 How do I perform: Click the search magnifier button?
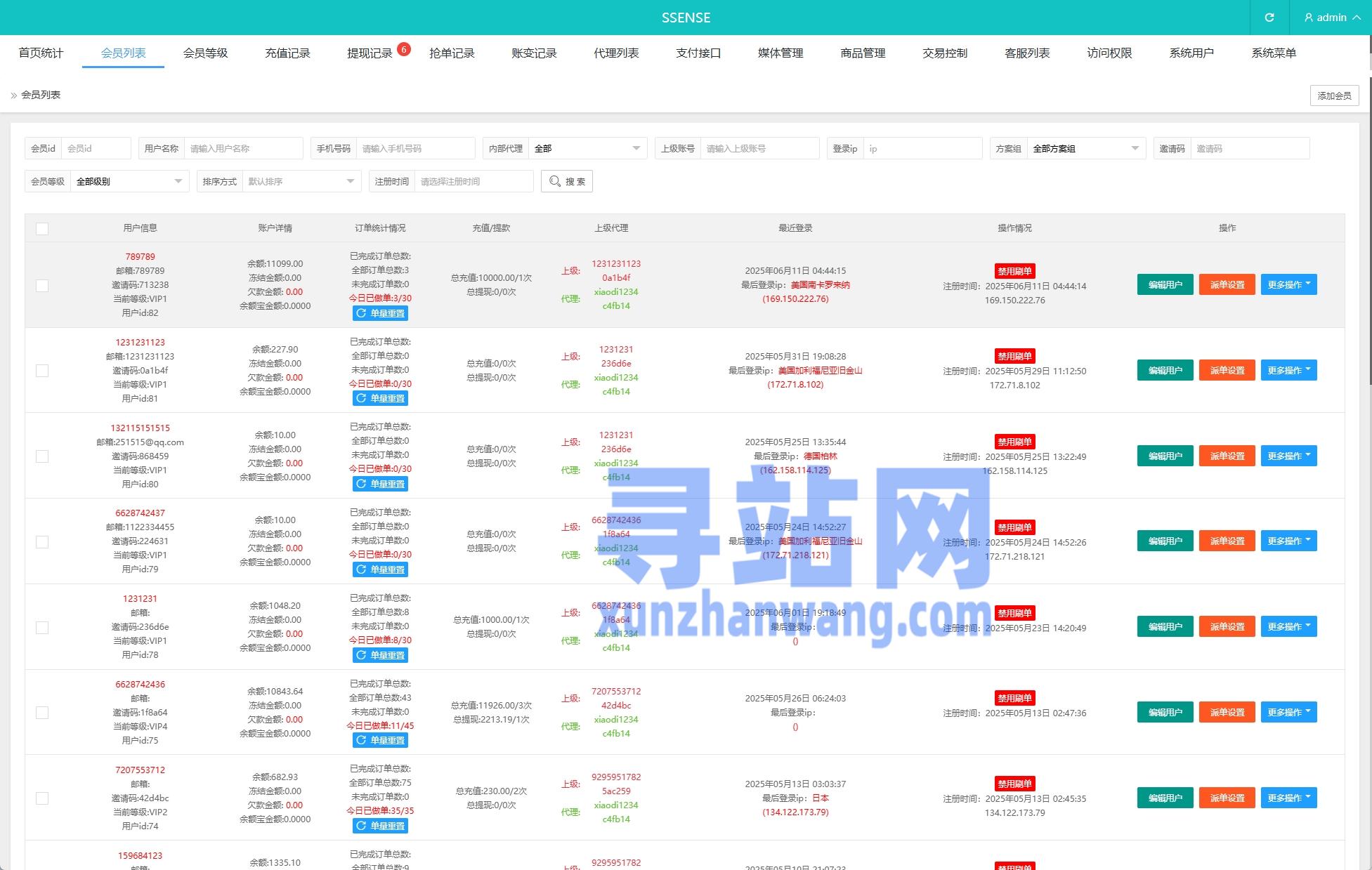tap(567, 181)
